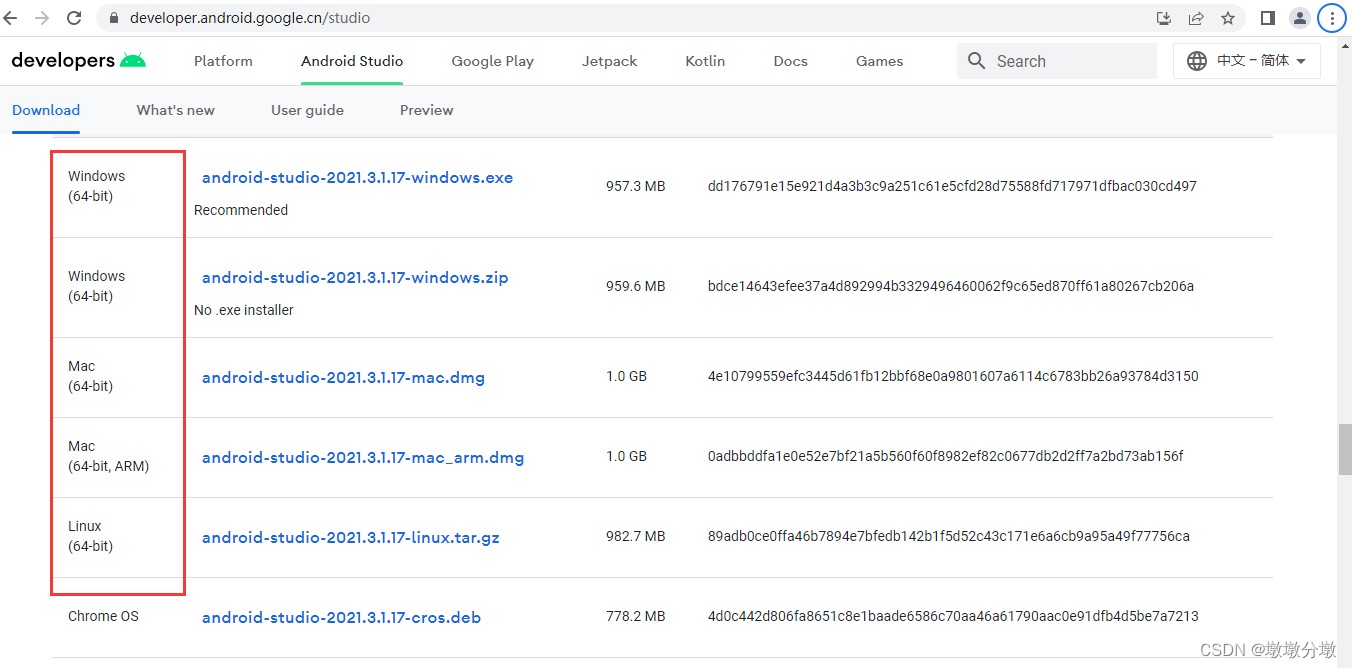Image resolution: width=1352 pixels, height=668 pixels.
Task: Select the Android Studio nav item
Action: pyautogui.click(x=352, y=61)
